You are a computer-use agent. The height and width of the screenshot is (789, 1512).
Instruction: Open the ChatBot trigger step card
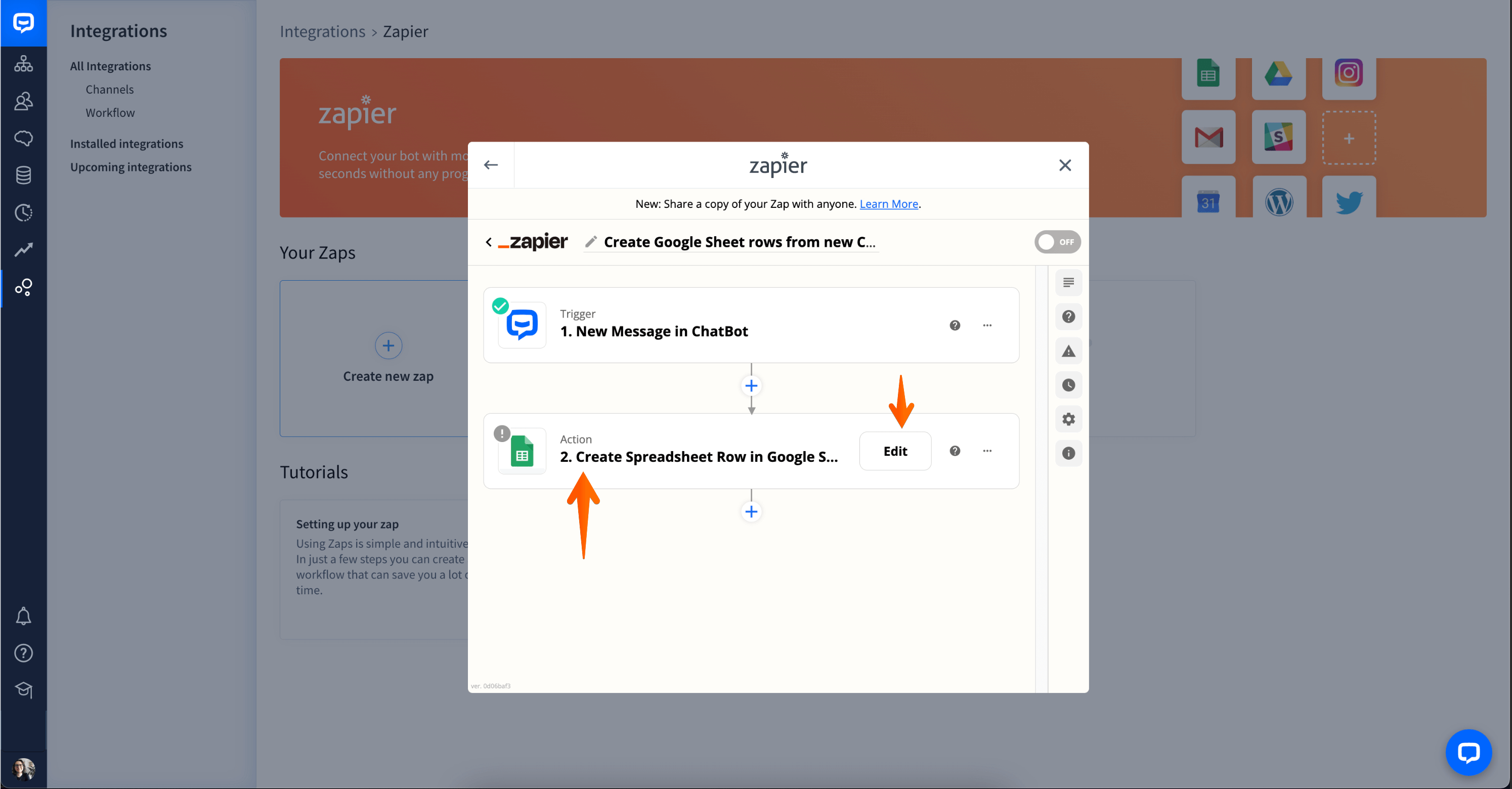pos(751,325)
